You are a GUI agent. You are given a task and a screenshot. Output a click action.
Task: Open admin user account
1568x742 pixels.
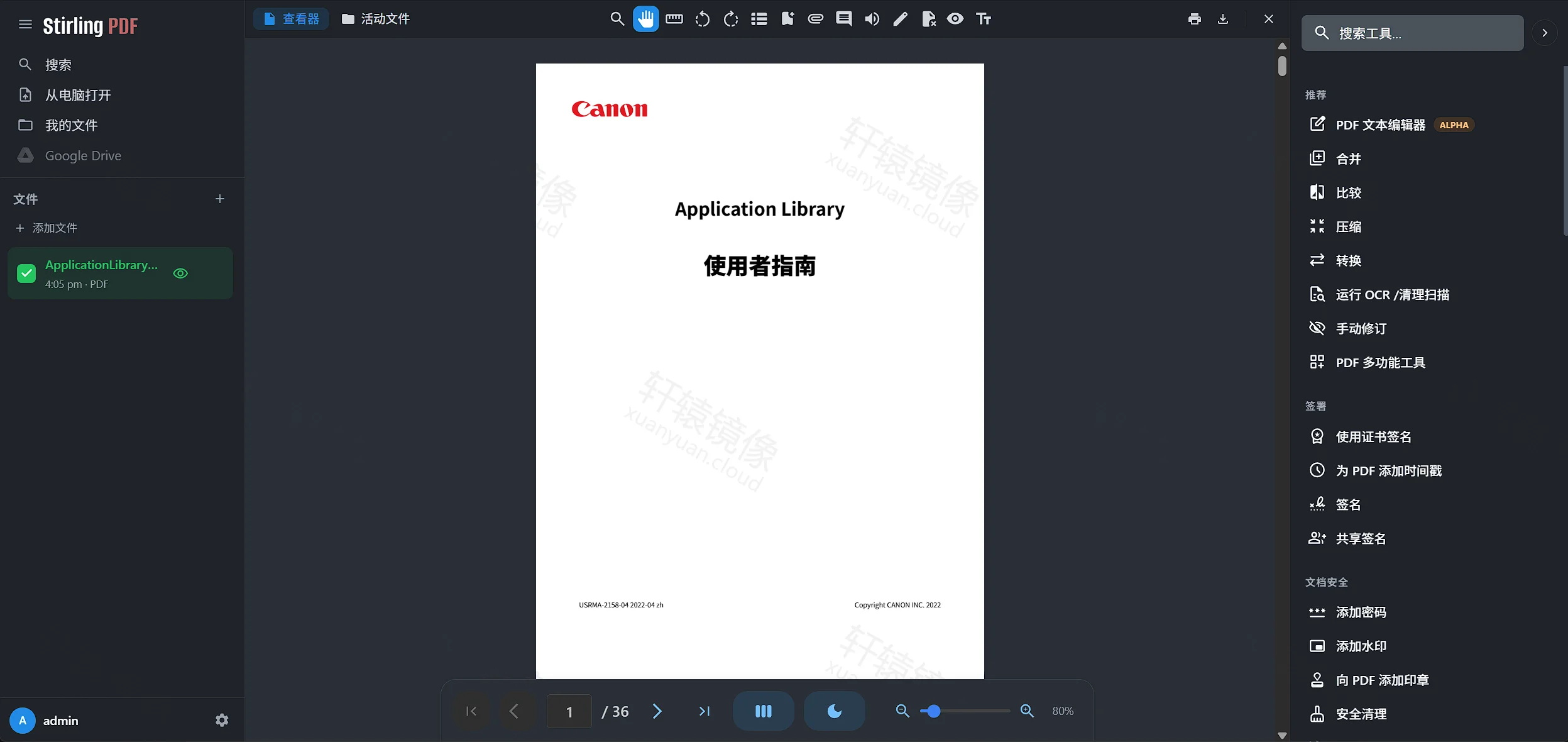tap(45, 721)
